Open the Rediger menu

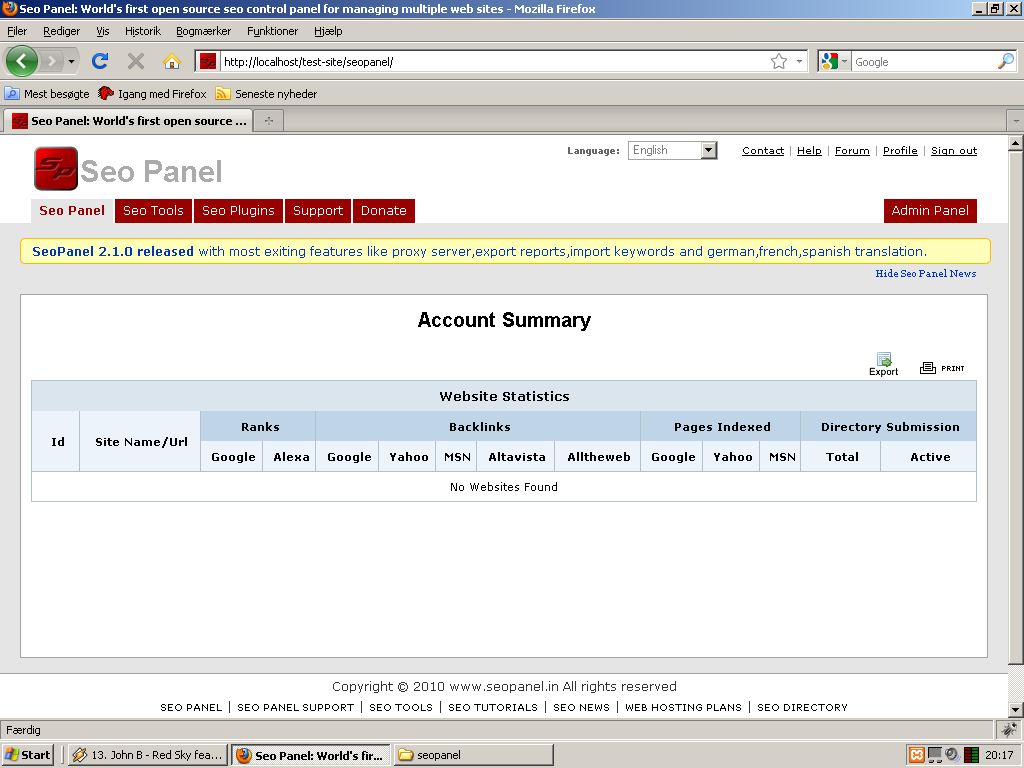tap(61, 31)
